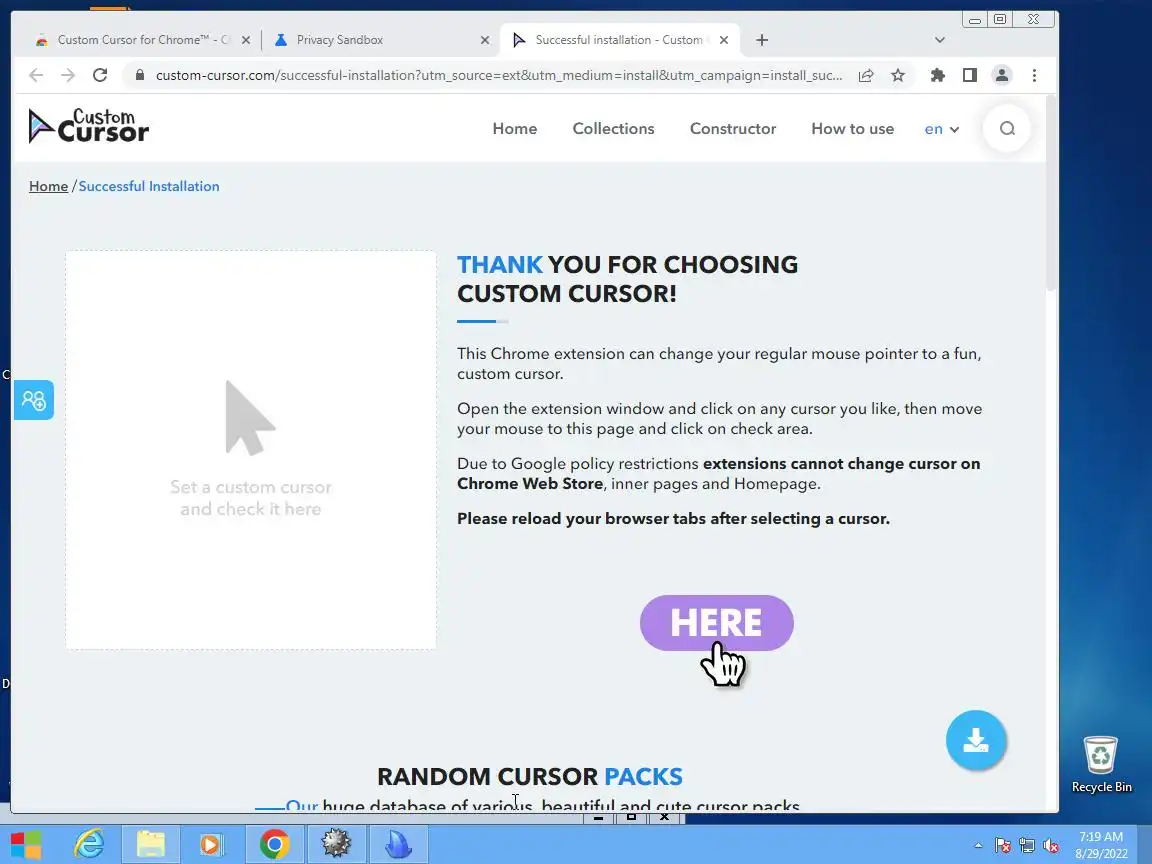
Task: Click the padlock site info icon
Action: (140, 75)
